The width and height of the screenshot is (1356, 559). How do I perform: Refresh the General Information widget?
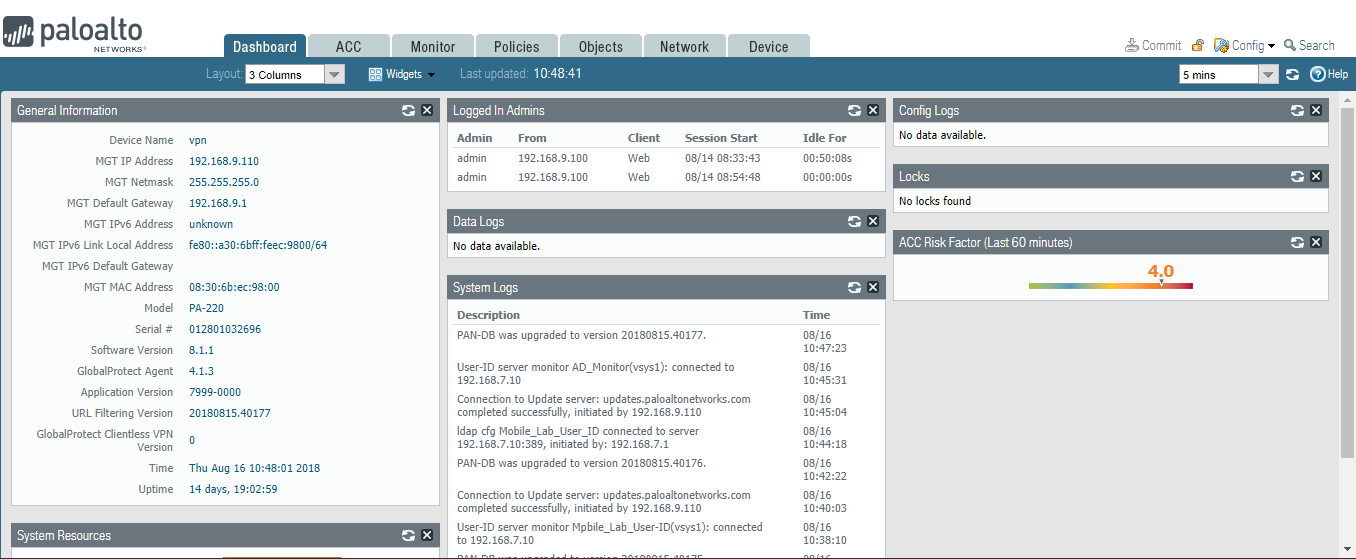[409, 111]
